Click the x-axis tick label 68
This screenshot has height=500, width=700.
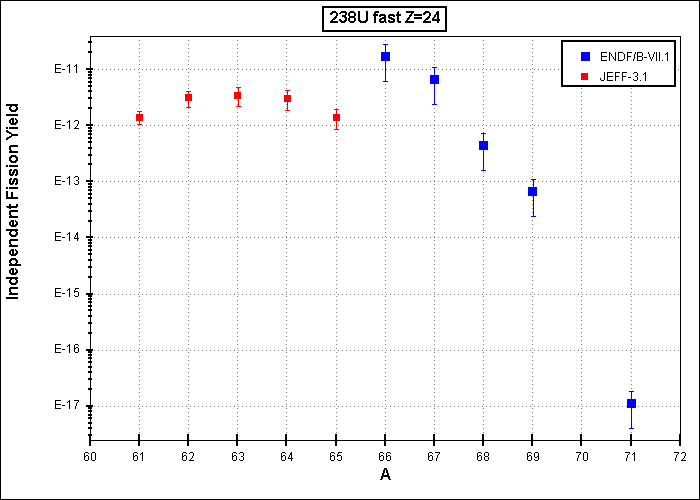(483, 457)
